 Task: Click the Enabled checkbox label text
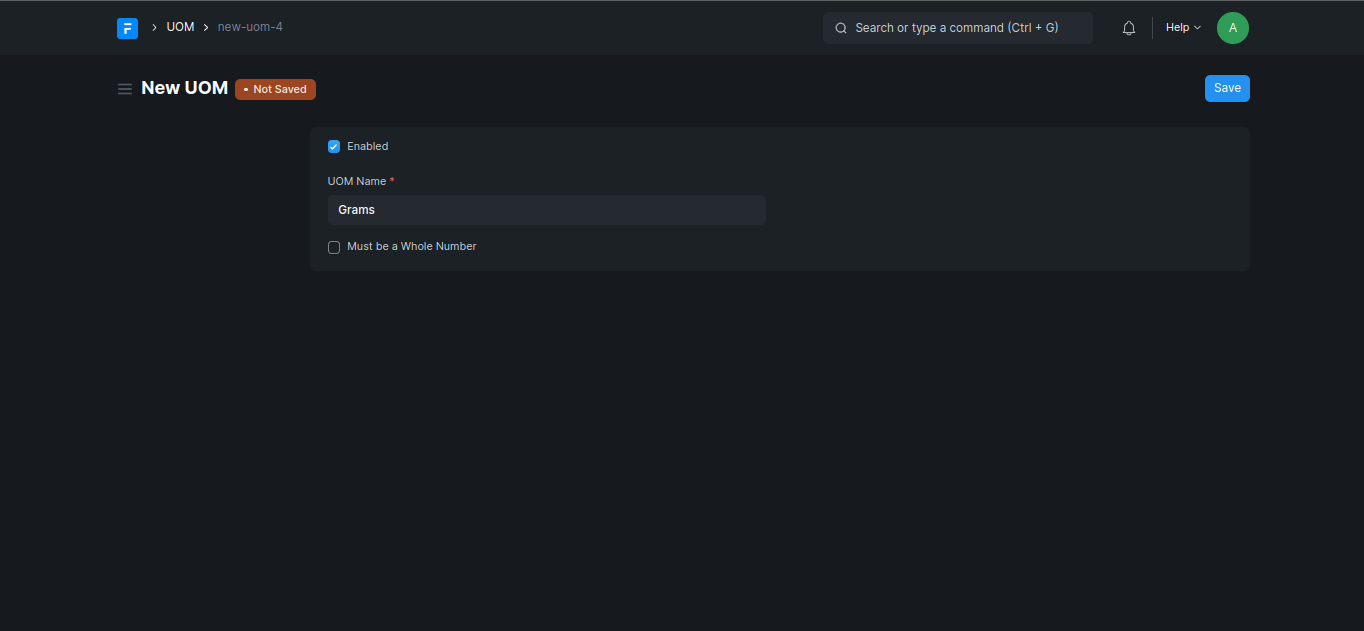click(367, 146)
